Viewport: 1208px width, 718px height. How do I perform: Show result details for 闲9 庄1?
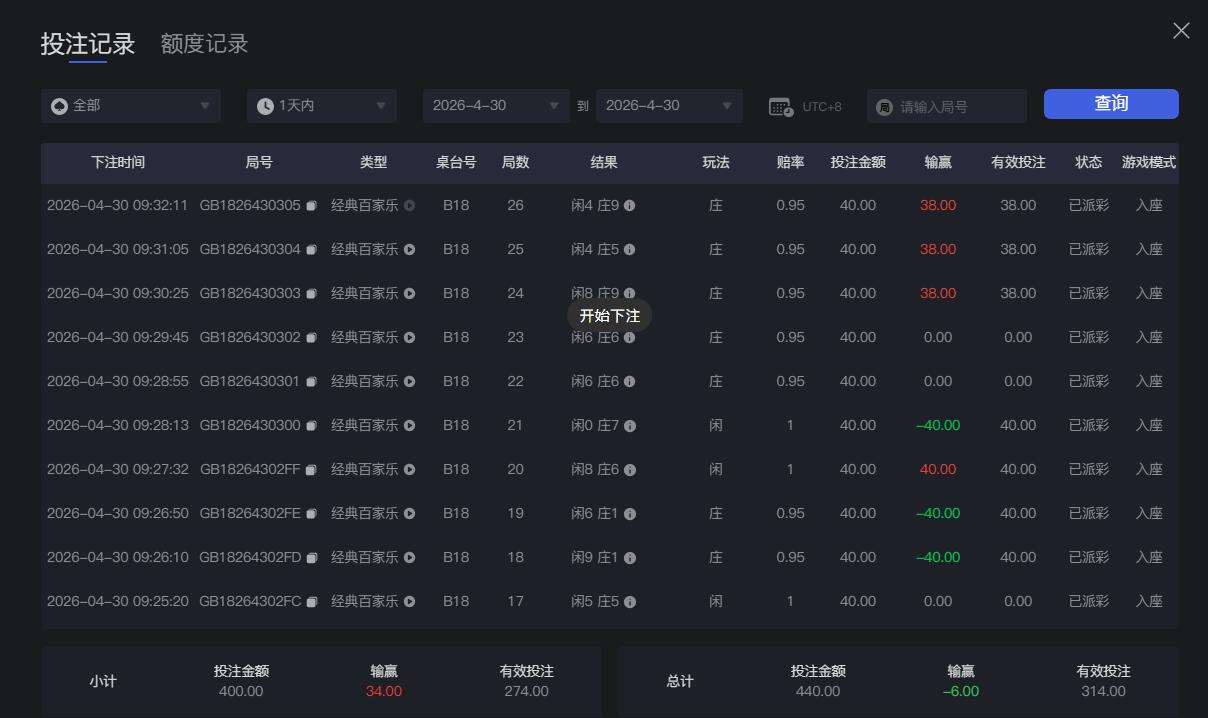pyautogui.click(x=630, y=558)
